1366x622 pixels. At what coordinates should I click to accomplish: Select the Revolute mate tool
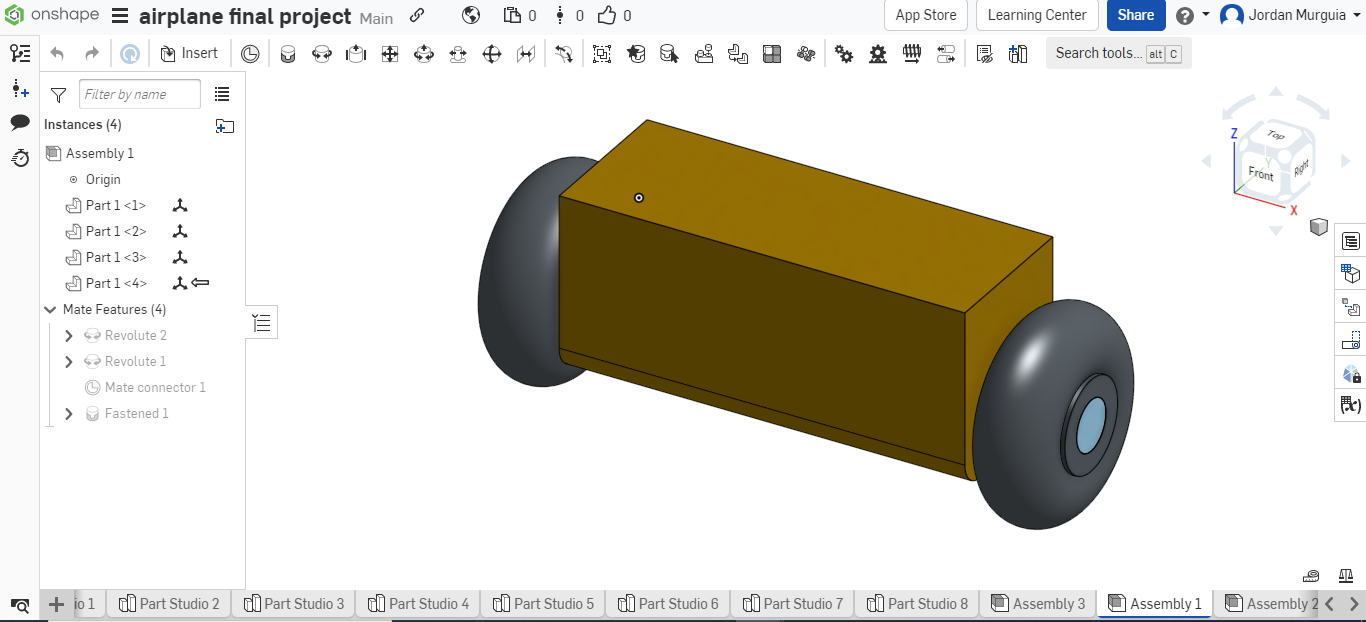pos(322,53)
